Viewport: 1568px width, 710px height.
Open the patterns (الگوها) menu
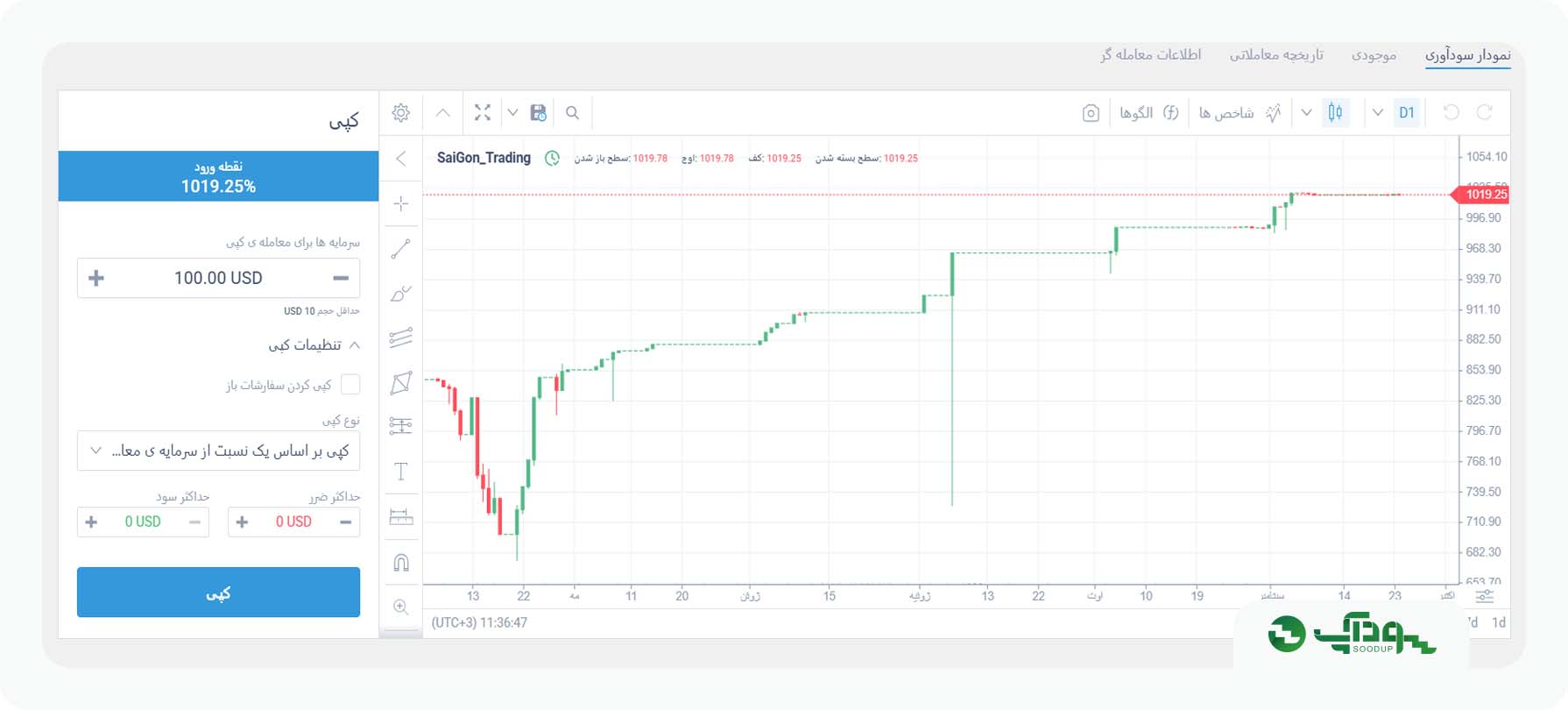click(1149, 112)
